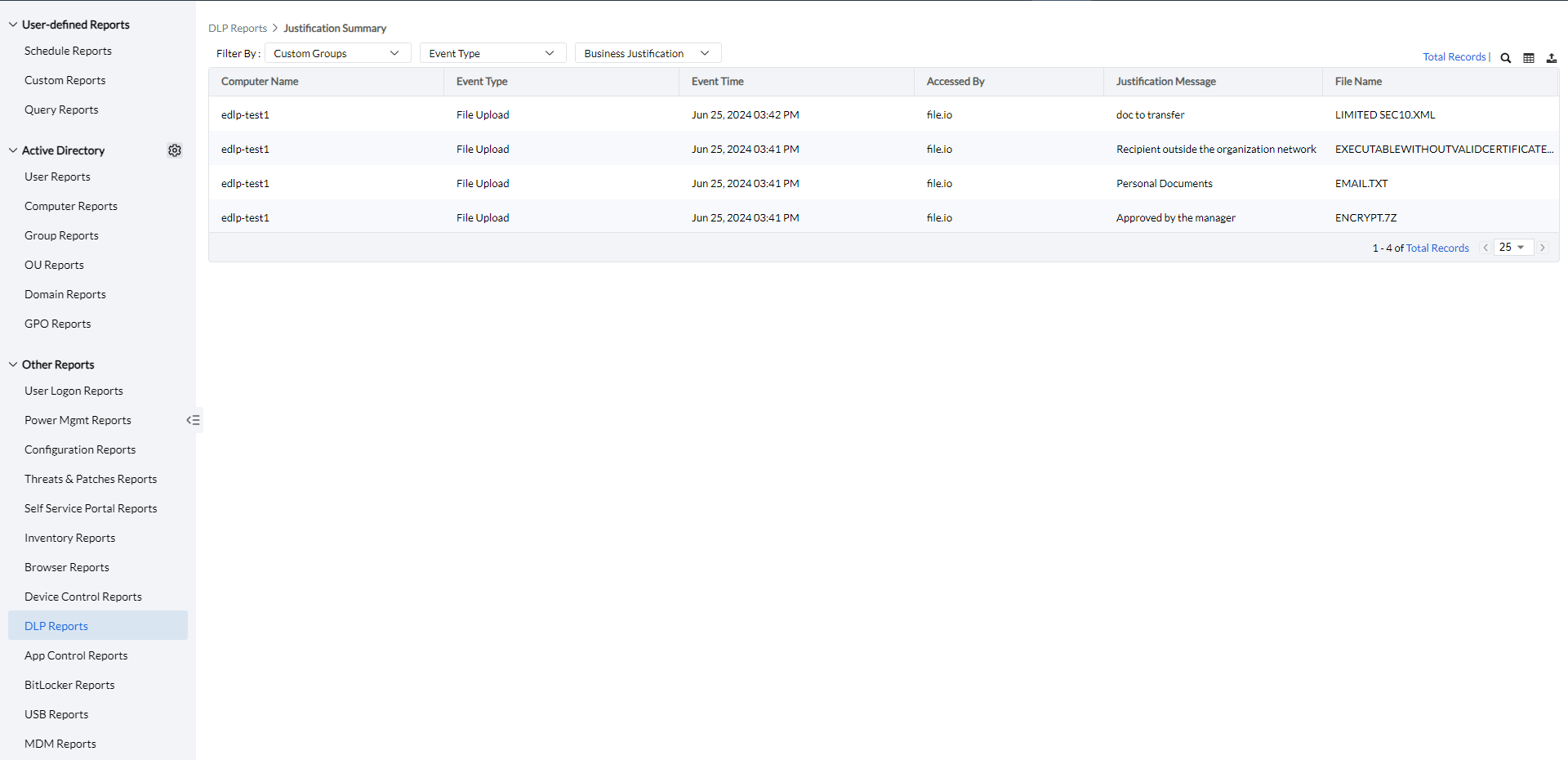
Task: Open GPO Reports
Action: [58, 324]
